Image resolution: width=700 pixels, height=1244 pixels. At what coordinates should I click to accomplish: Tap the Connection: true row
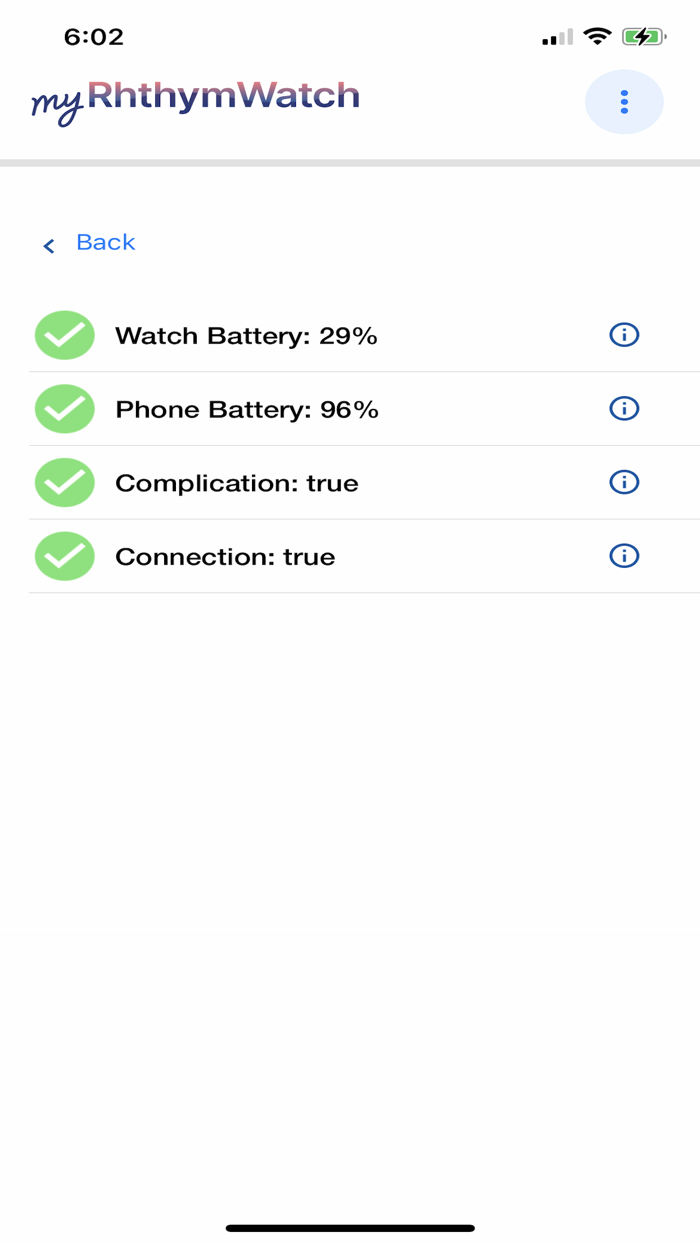click(225, 556)
